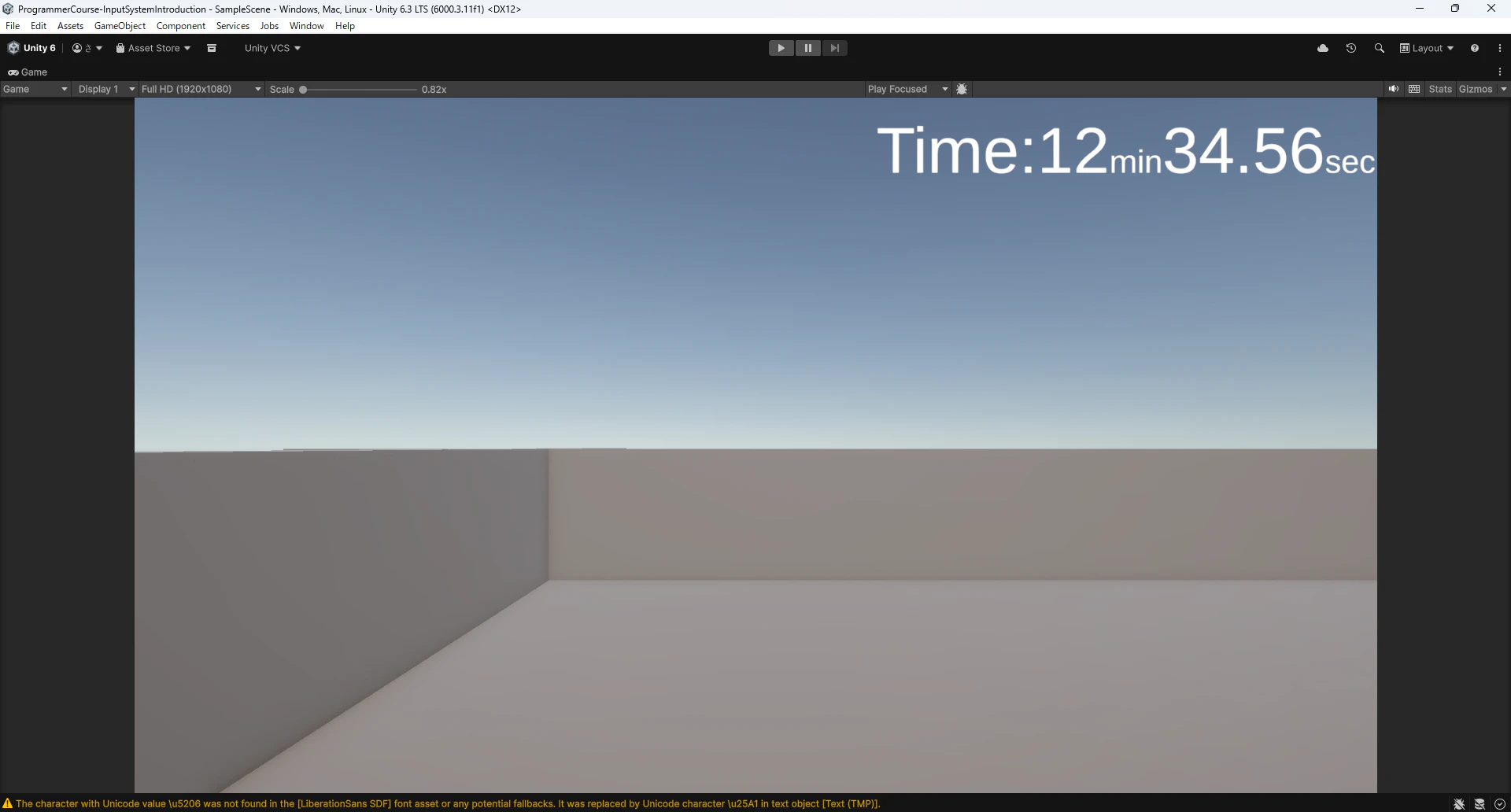The height and width of the screenshot is (812, 1511).
Task: Select the Game tab
Action: click(x=28, y=72)
